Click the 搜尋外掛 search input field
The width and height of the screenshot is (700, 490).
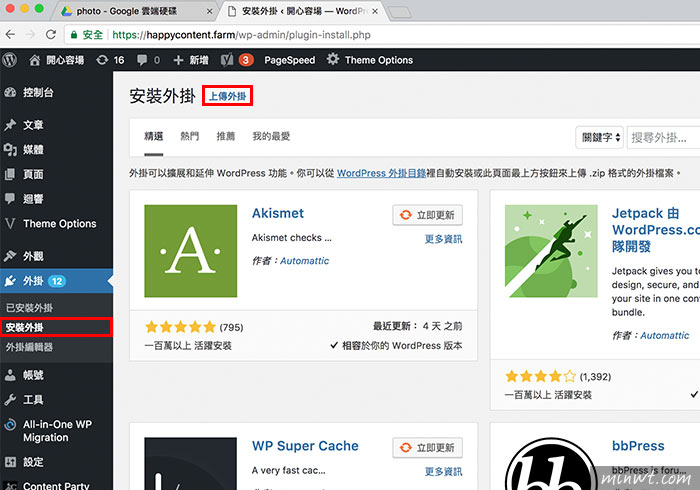coord(663,137)
